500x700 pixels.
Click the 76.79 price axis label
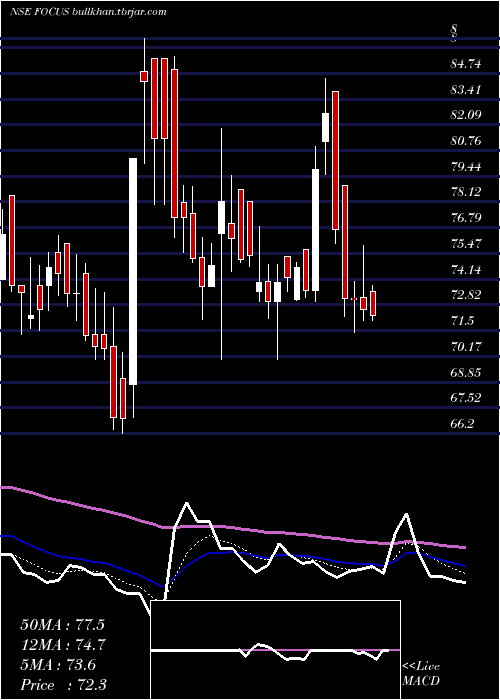[466, 218]
